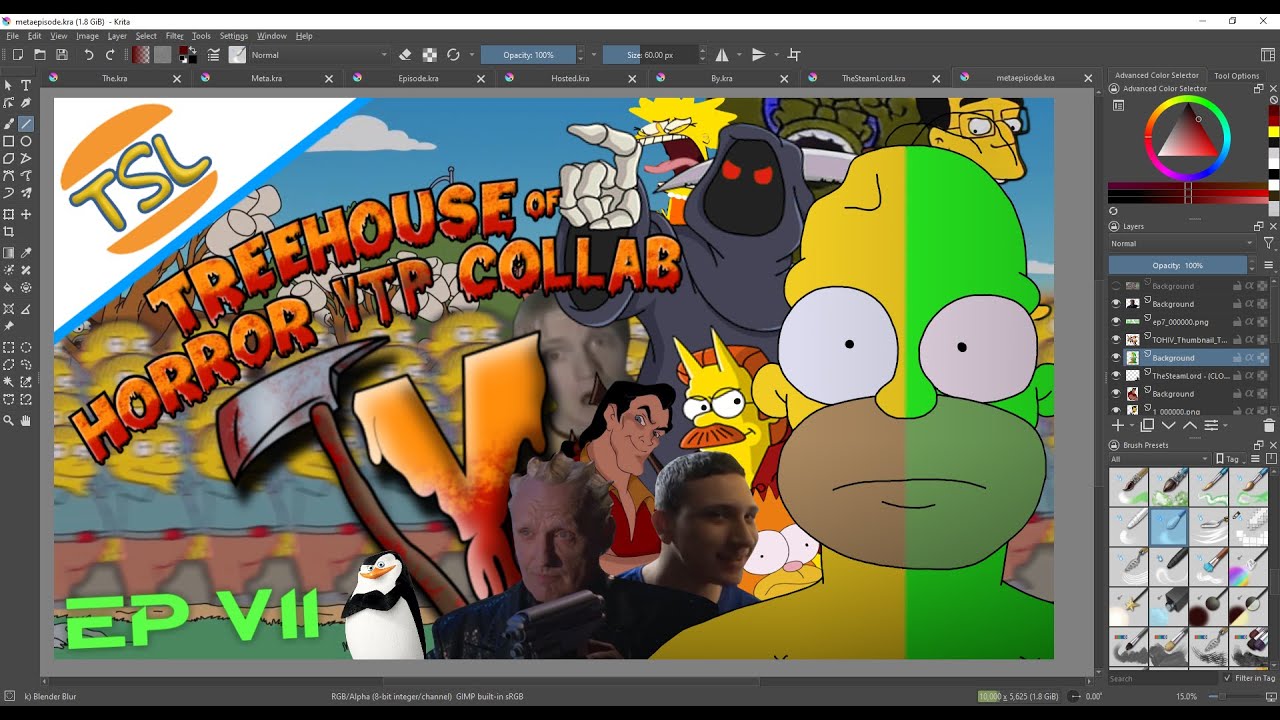Hide the TheSteamLord layer

tap(1116, 375)
